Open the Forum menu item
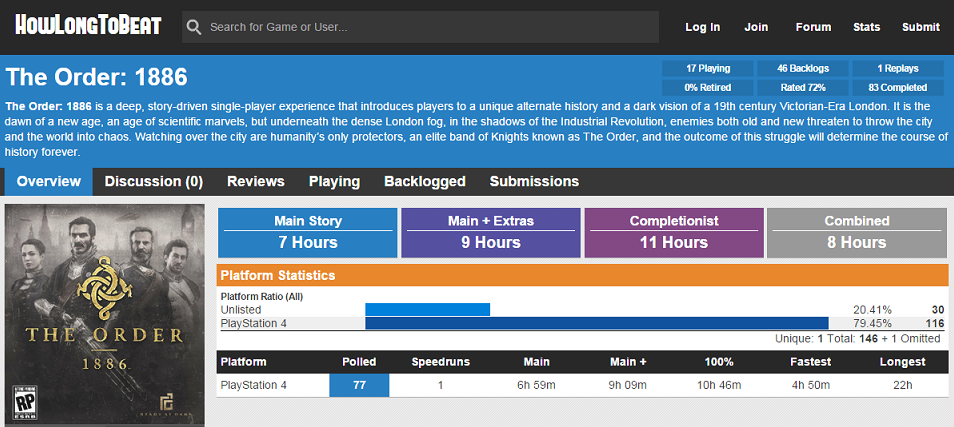 813,27
